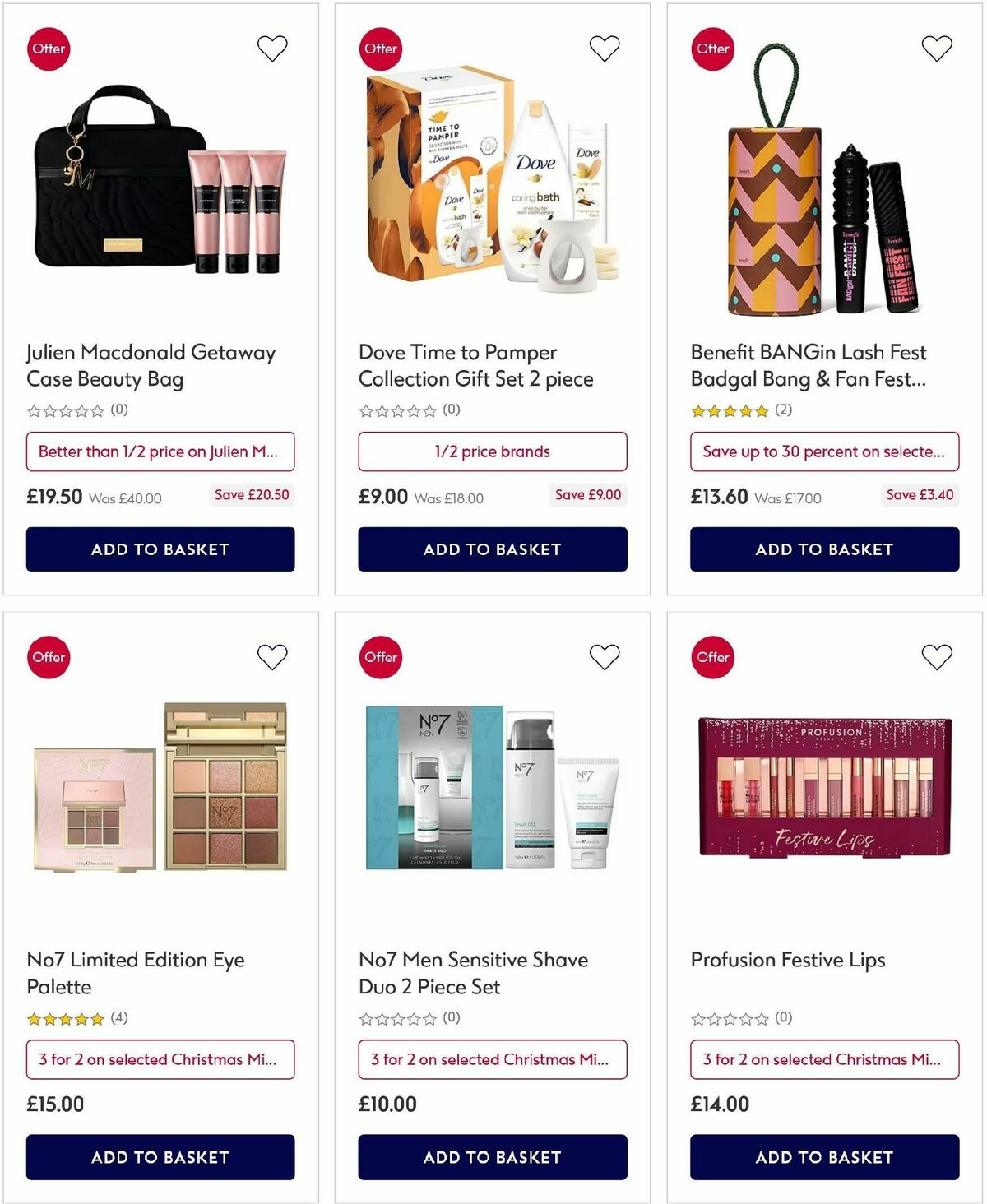The image size is (987, 1204).
Task: Click the 5-star rating on the Benefit set
Action: point(728,409)
